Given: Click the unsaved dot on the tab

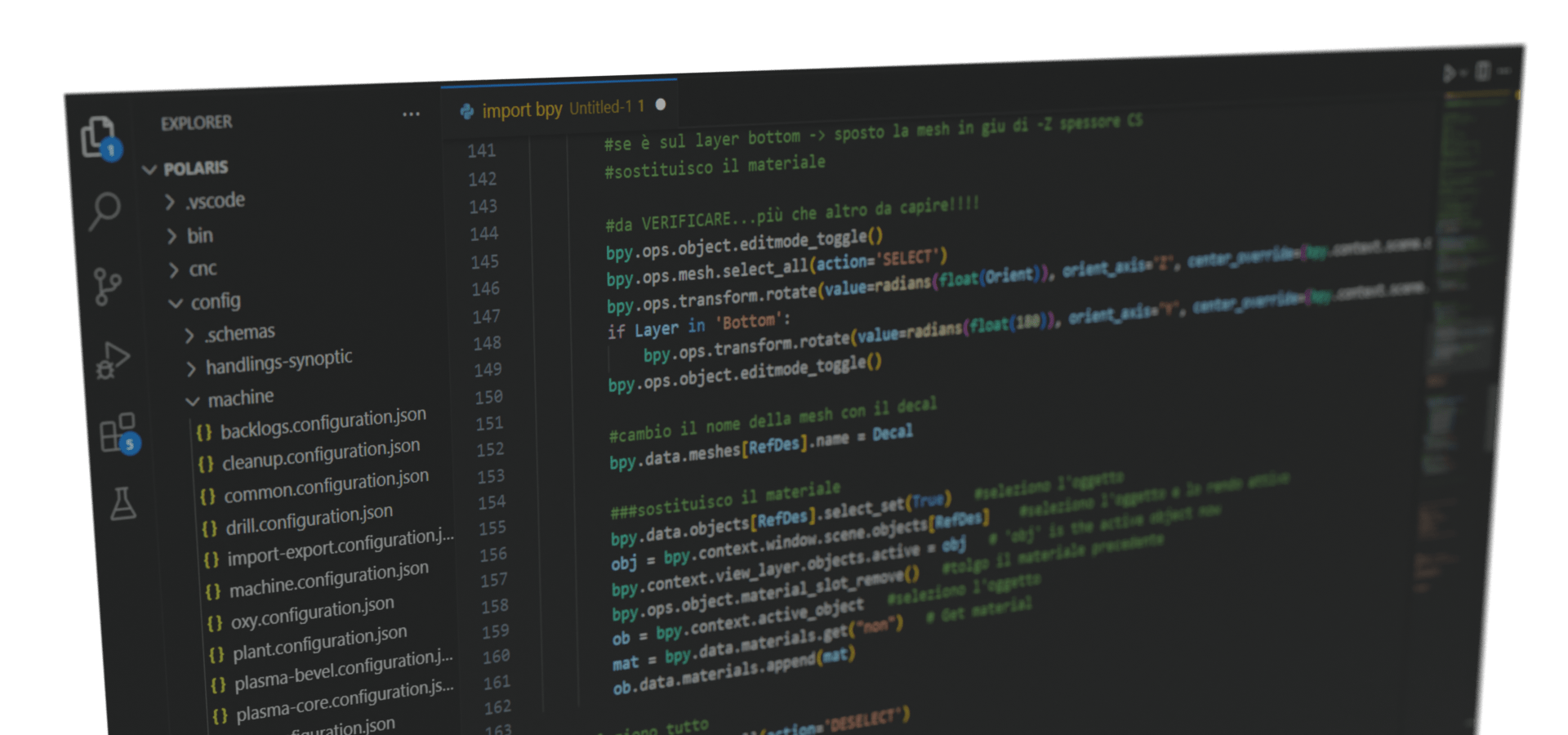Looking at the screenshot, I should pyautogui.click(x=661, y=105).
